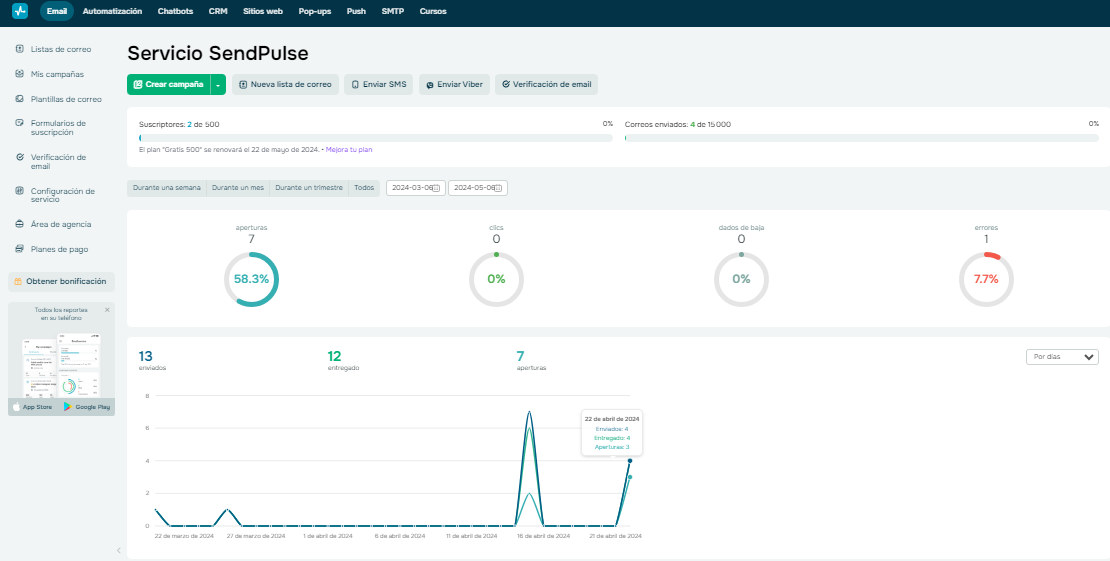Screen dimensions: 1110x561
Task: Click the Obtener bonificación button
Action: [61, 281]
